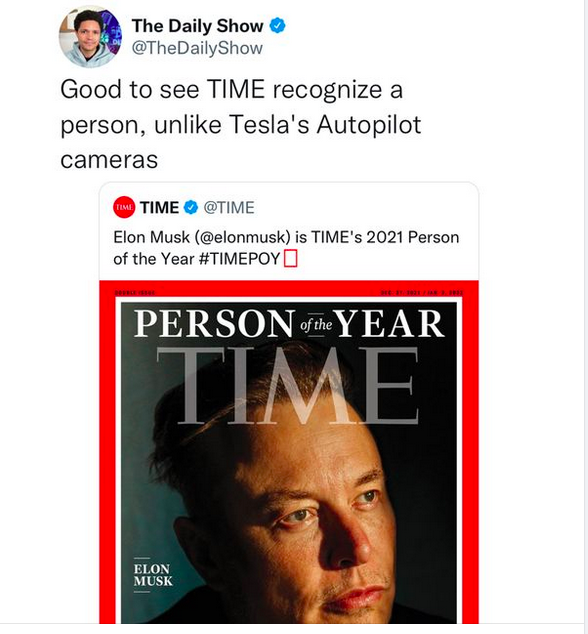Select the main tweet text about Autopilot cameras
This screenshot has height=634, width=588.
(241, 124)
